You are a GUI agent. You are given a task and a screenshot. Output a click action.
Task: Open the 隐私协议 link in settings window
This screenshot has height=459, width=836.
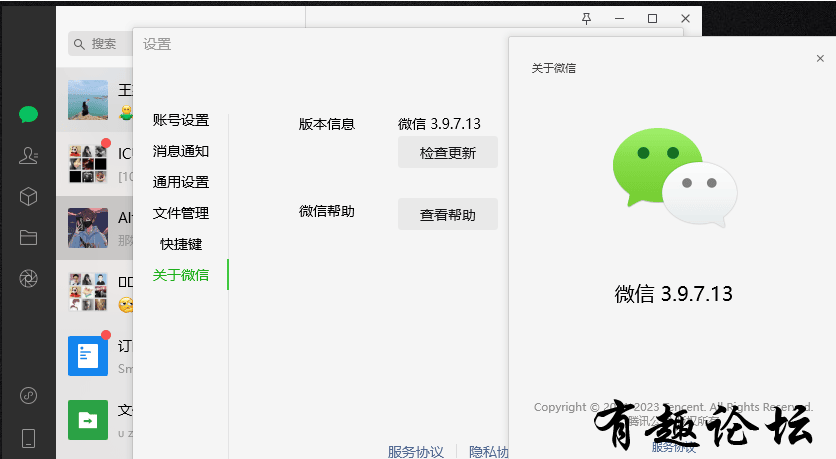click(x=489, y=452)
